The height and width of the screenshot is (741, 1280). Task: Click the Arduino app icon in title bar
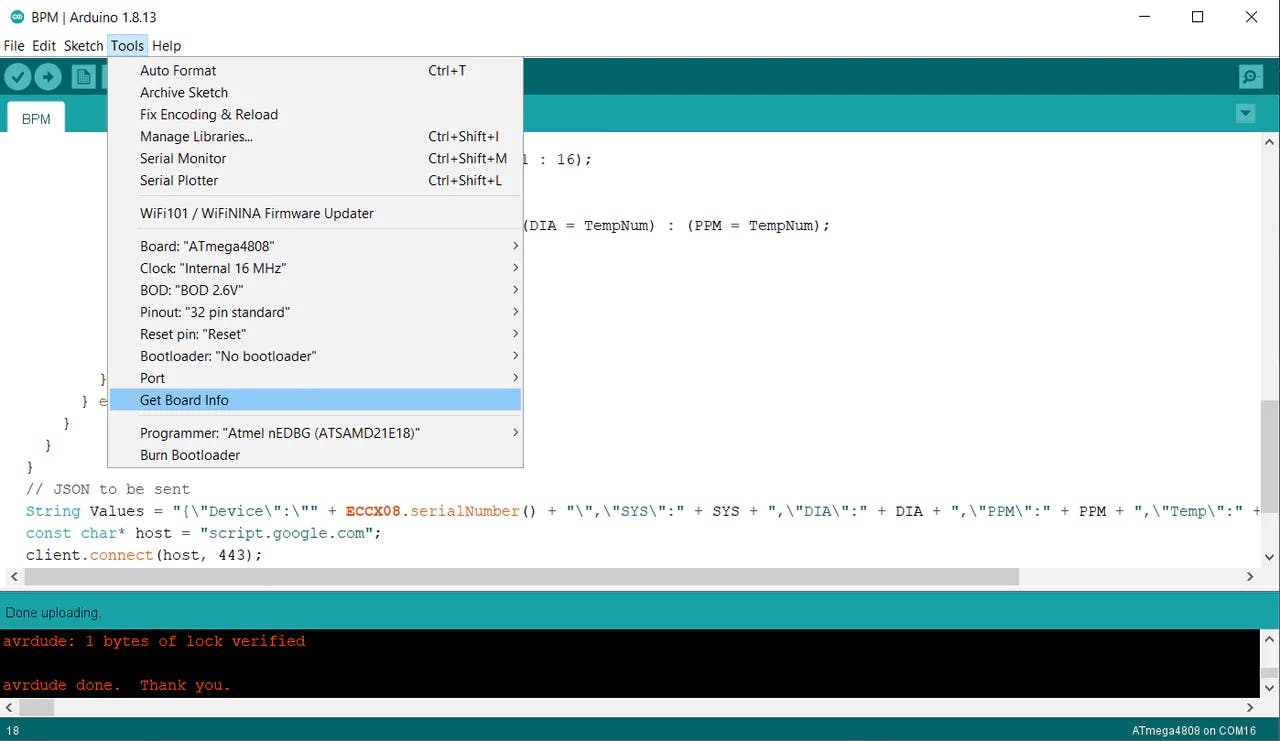pyautogui.click(x=16, y=17)
